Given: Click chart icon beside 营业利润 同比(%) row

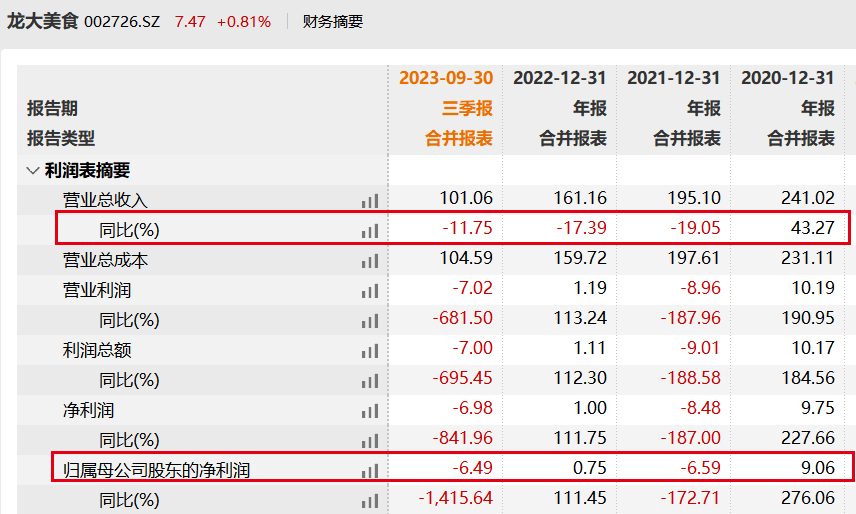Looking at the screenshot, I should [370, 321].
